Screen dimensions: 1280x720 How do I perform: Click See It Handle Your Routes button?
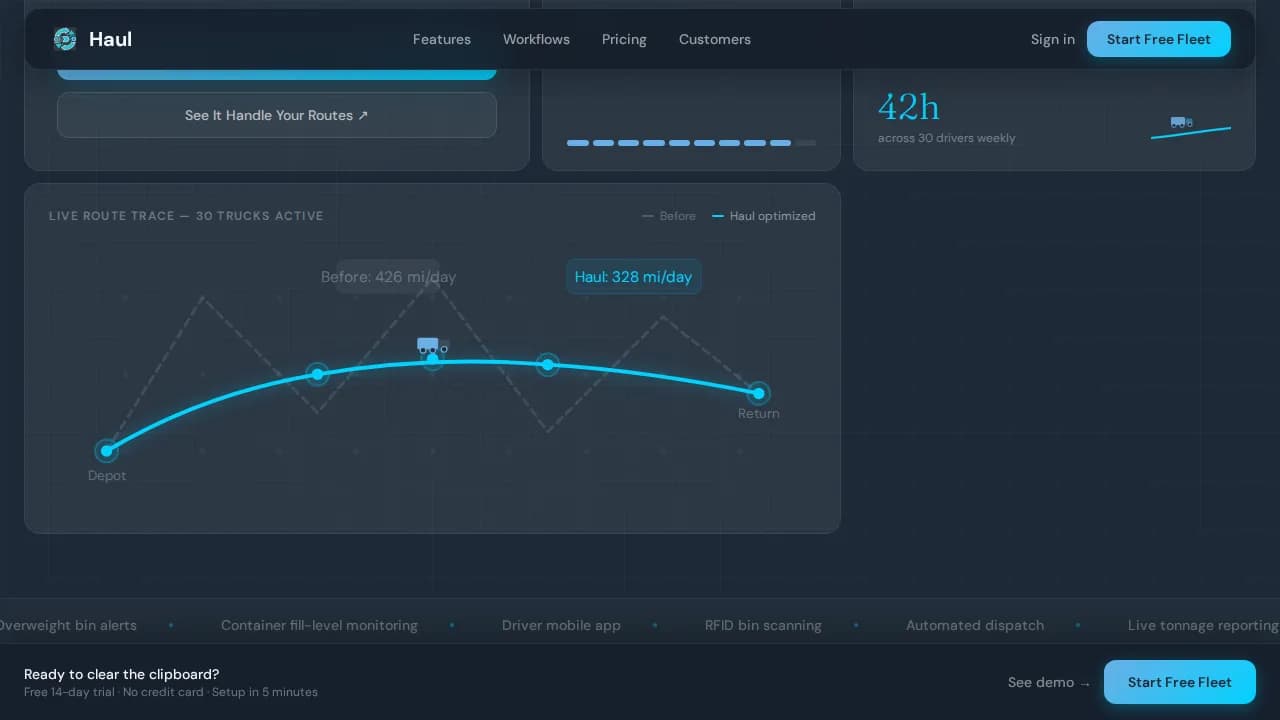(x=277, y=115)
